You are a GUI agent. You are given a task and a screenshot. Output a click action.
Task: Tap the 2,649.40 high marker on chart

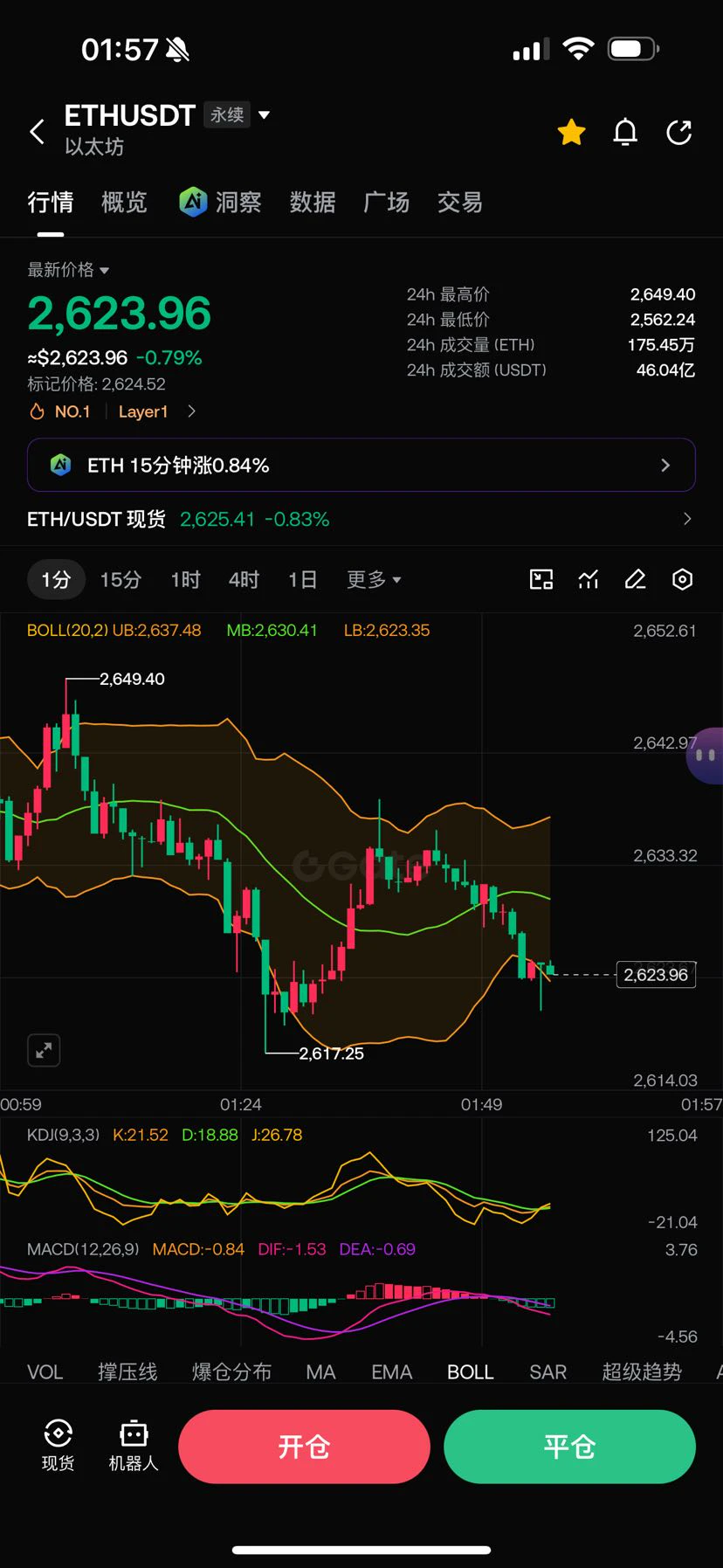tap(132, 679)
